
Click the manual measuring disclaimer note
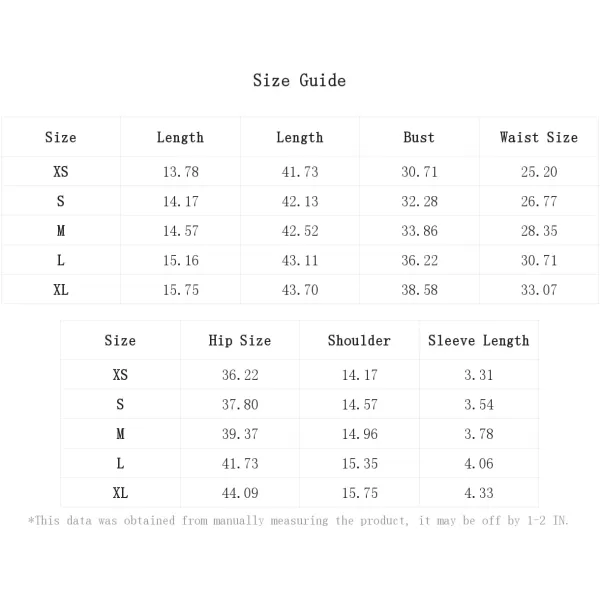pyautogui.click(x=298, y=520)
